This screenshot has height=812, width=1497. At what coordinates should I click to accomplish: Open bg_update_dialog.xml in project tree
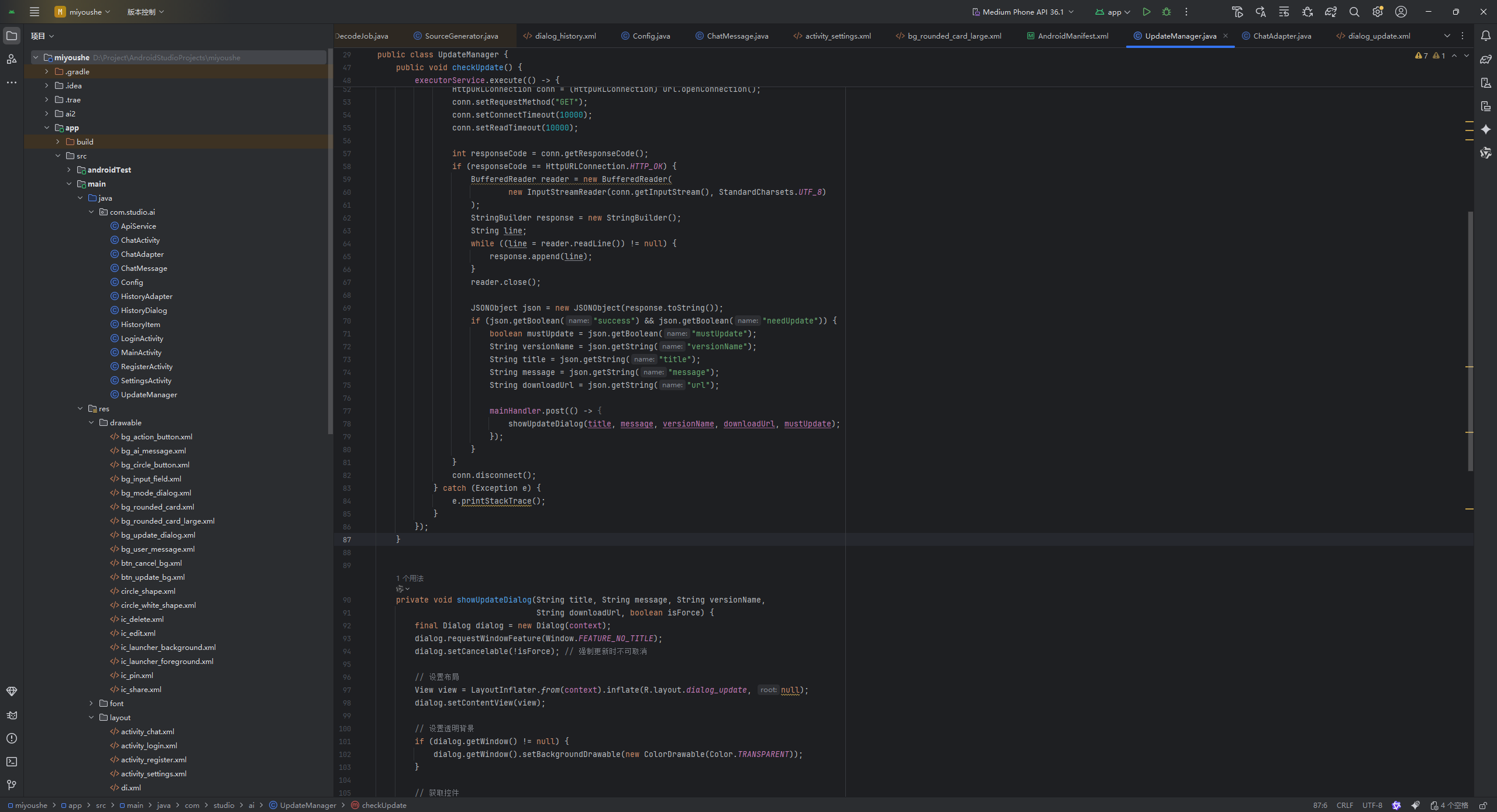pyautogui.click(x=158, y=535)
